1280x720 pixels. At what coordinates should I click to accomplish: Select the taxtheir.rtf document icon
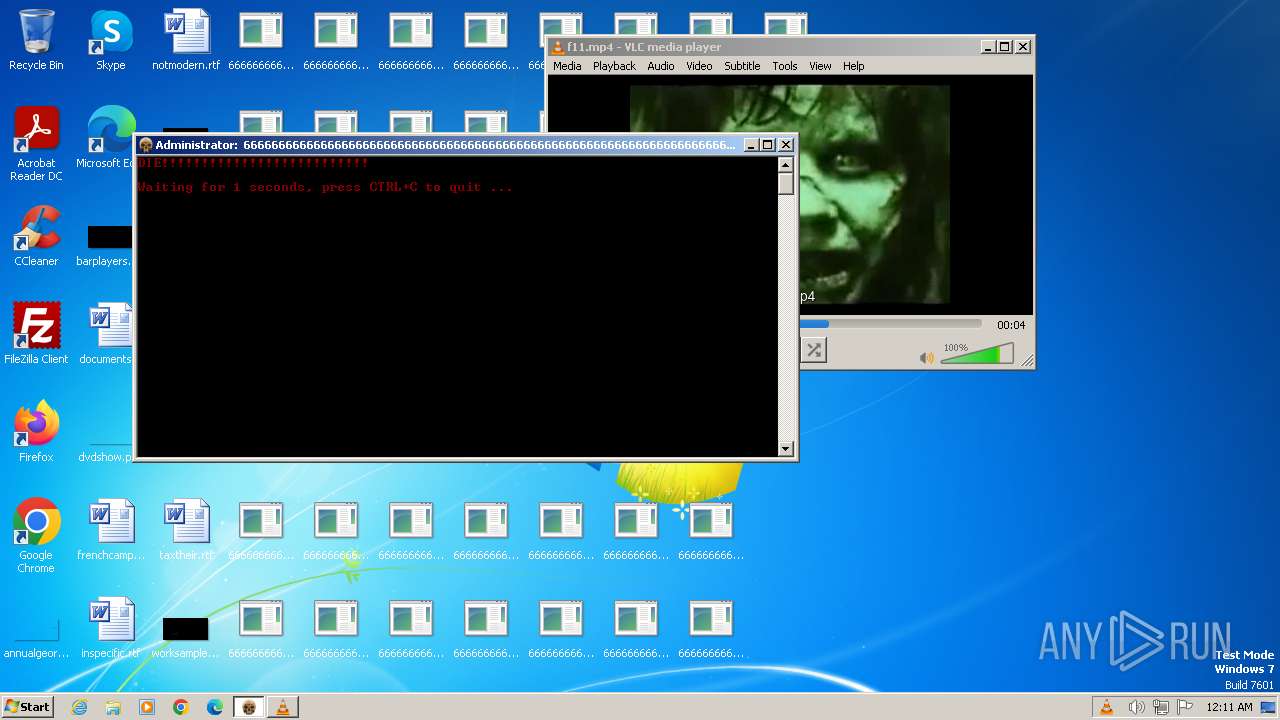coord(186,531)
